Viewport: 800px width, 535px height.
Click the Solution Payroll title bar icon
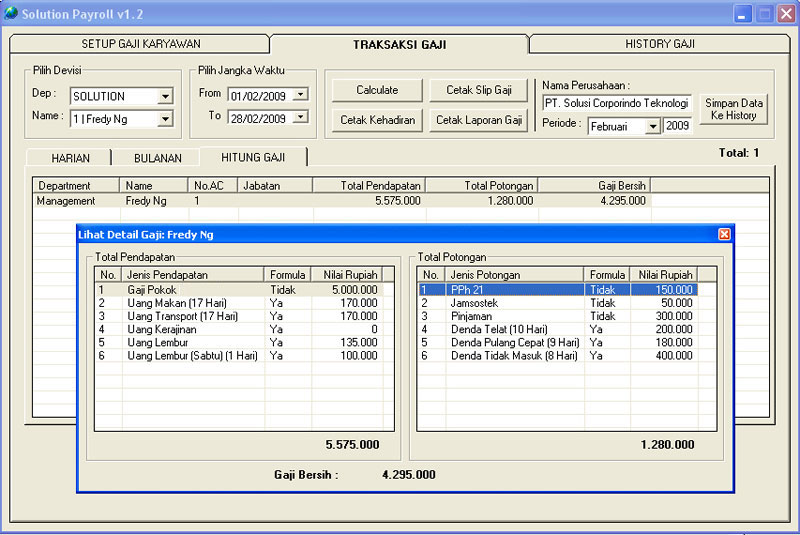click(11, 13)
